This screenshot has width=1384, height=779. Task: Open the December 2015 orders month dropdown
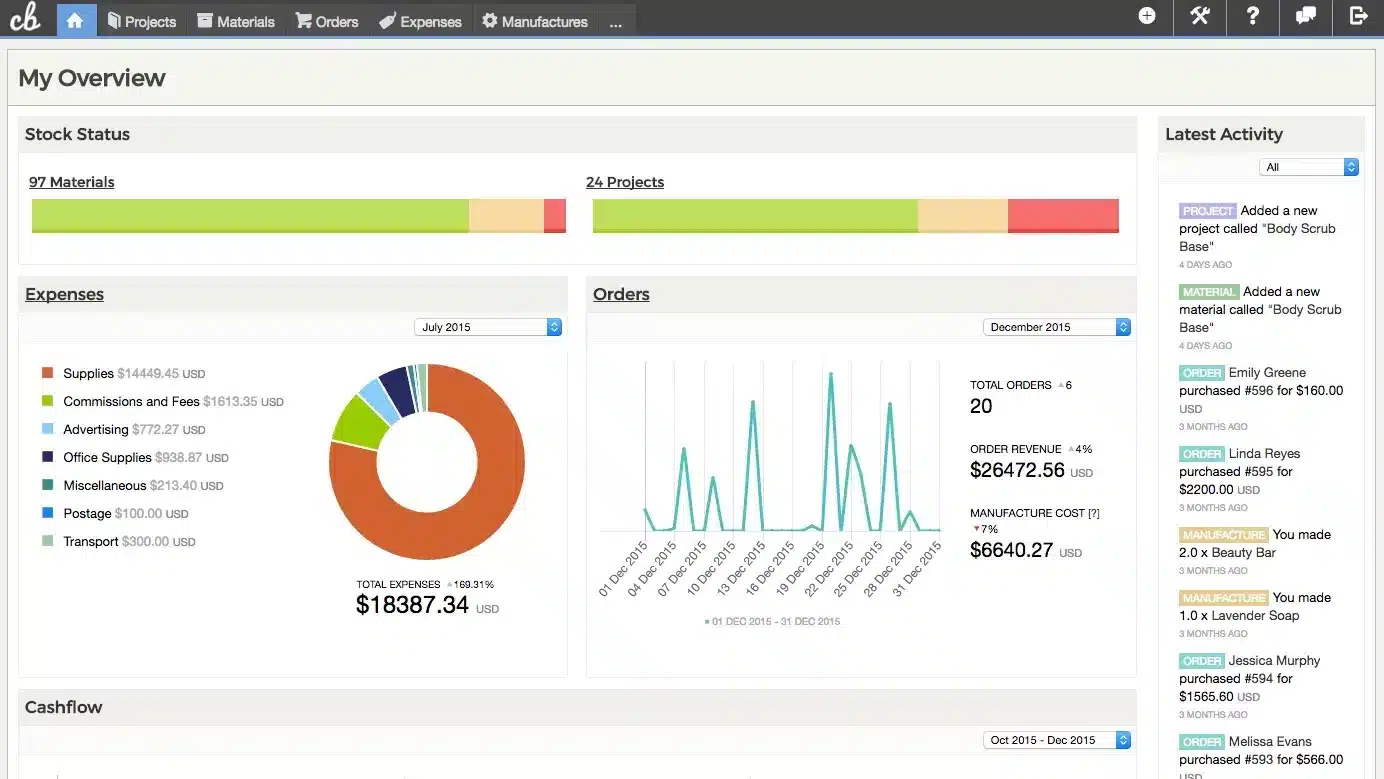(1057, 327)
